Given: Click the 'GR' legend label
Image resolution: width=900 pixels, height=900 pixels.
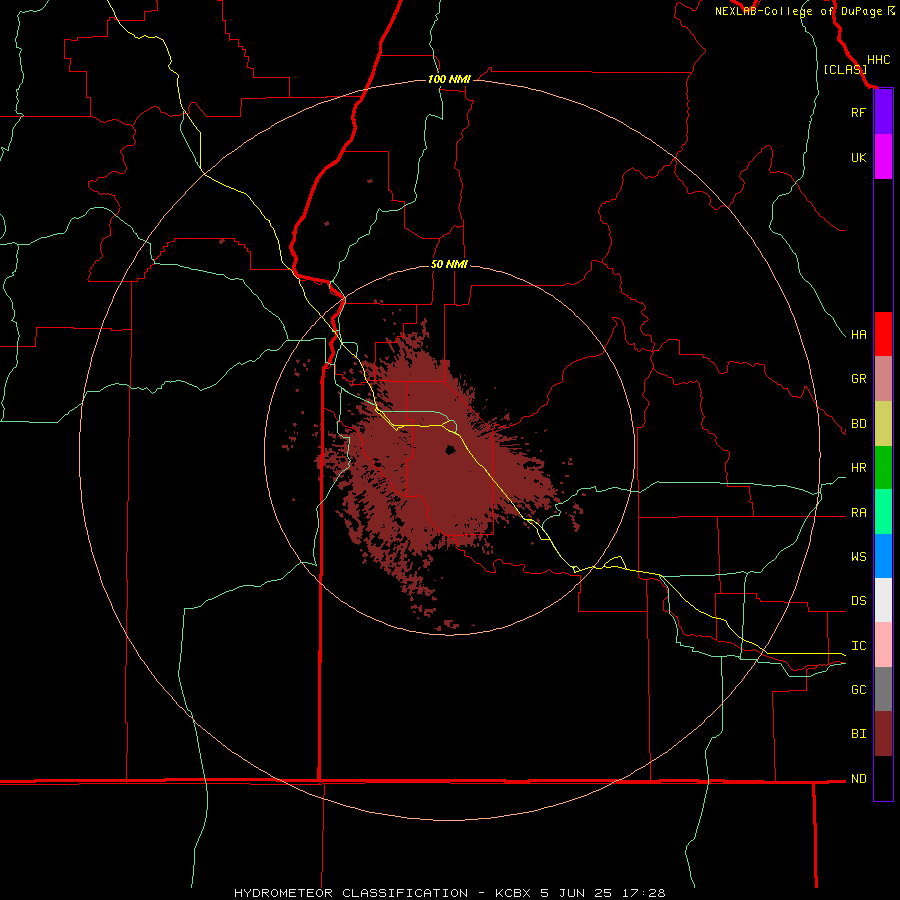Looking at the screenshot, I should point(858,379).
